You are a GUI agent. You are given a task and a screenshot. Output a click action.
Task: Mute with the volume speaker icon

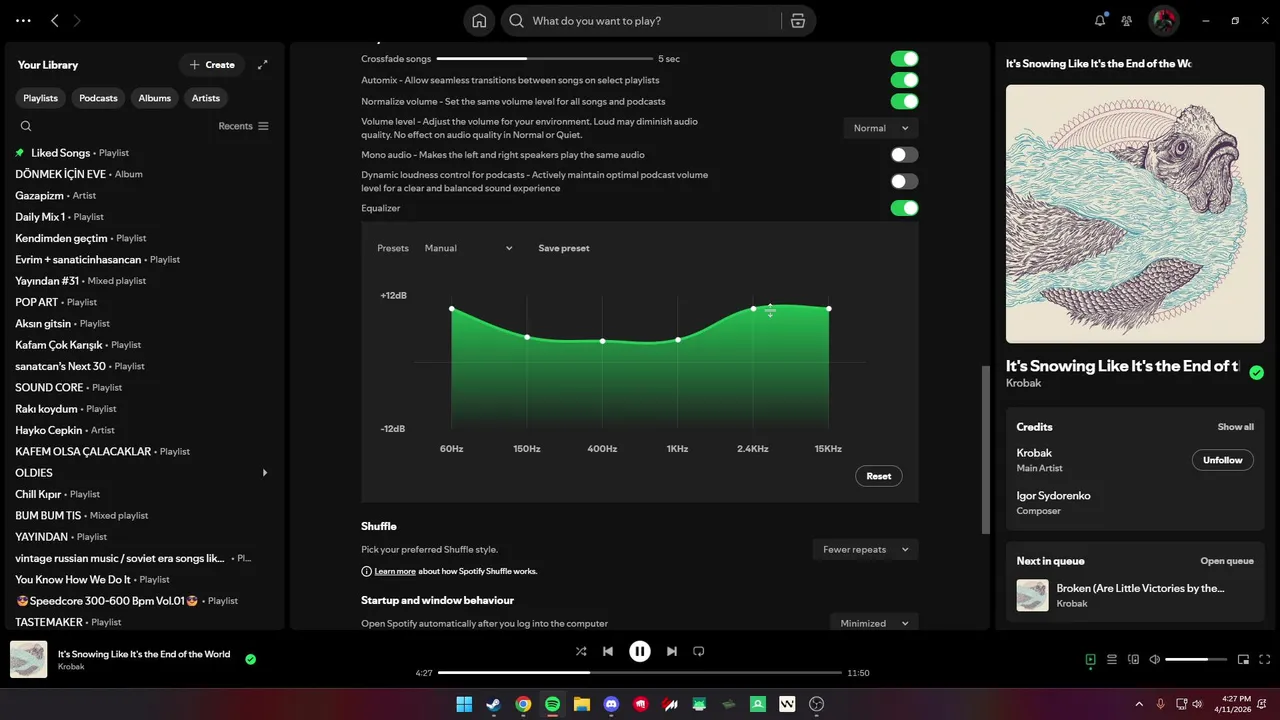click(1155, 659)
